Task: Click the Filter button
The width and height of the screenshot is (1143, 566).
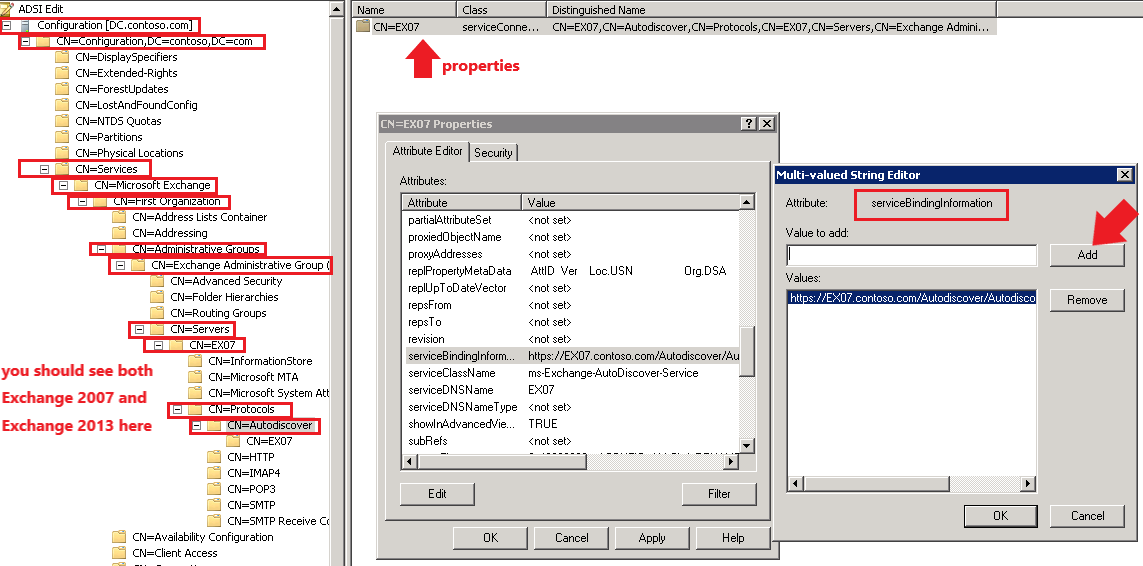Action: click(719, 494)
